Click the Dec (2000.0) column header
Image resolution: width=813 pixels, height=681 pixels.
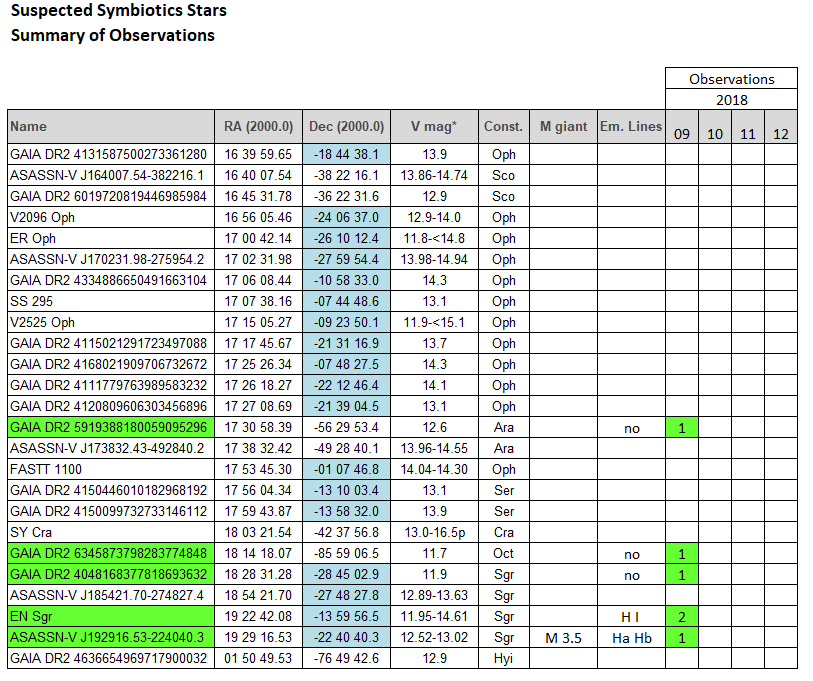point(346,127)
